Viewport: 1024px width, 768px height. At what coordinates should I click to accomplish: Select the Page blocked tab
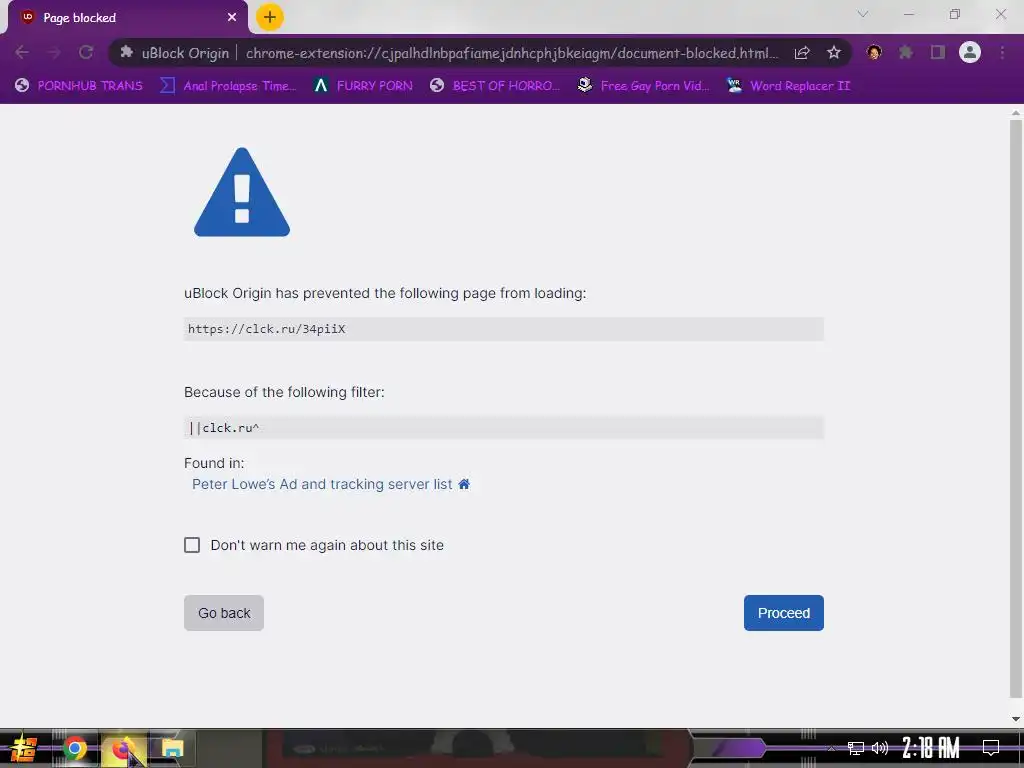[x=127, y=18]
